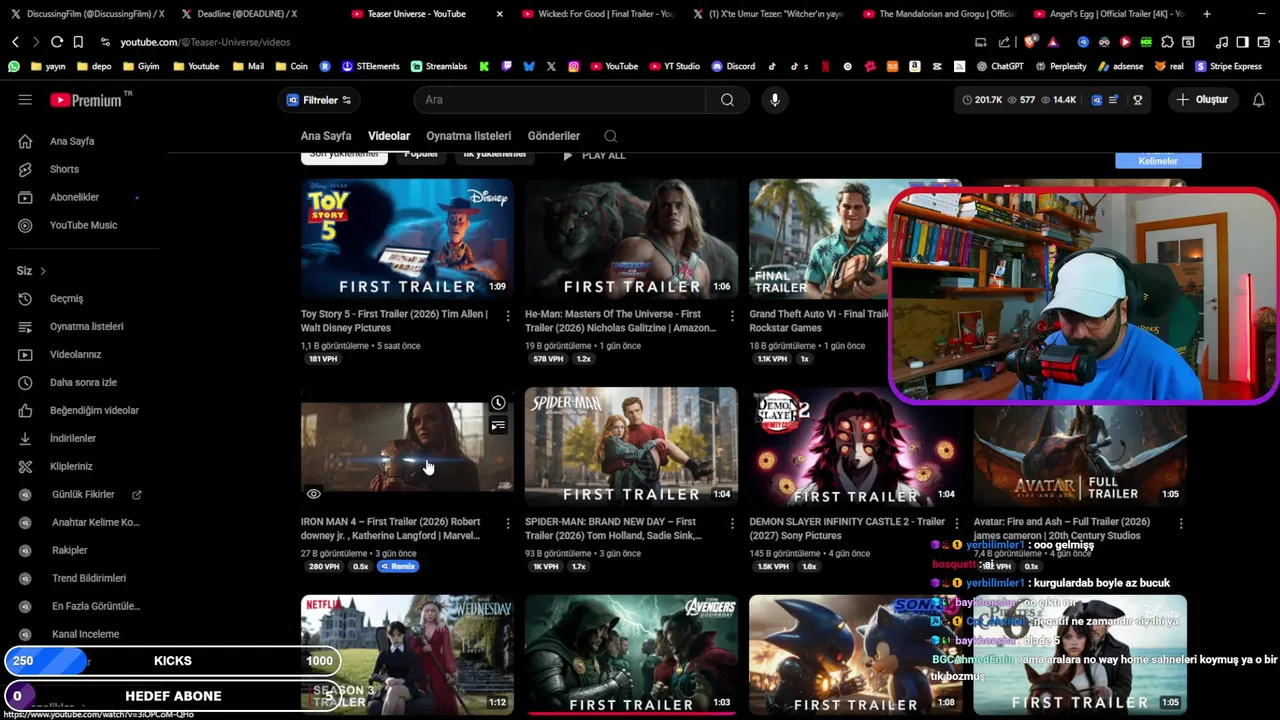Open Discord bookmark
Image resolution: width=1280 pixels, height=720 pixels.
pyautogui.click(x=733, y=67)
